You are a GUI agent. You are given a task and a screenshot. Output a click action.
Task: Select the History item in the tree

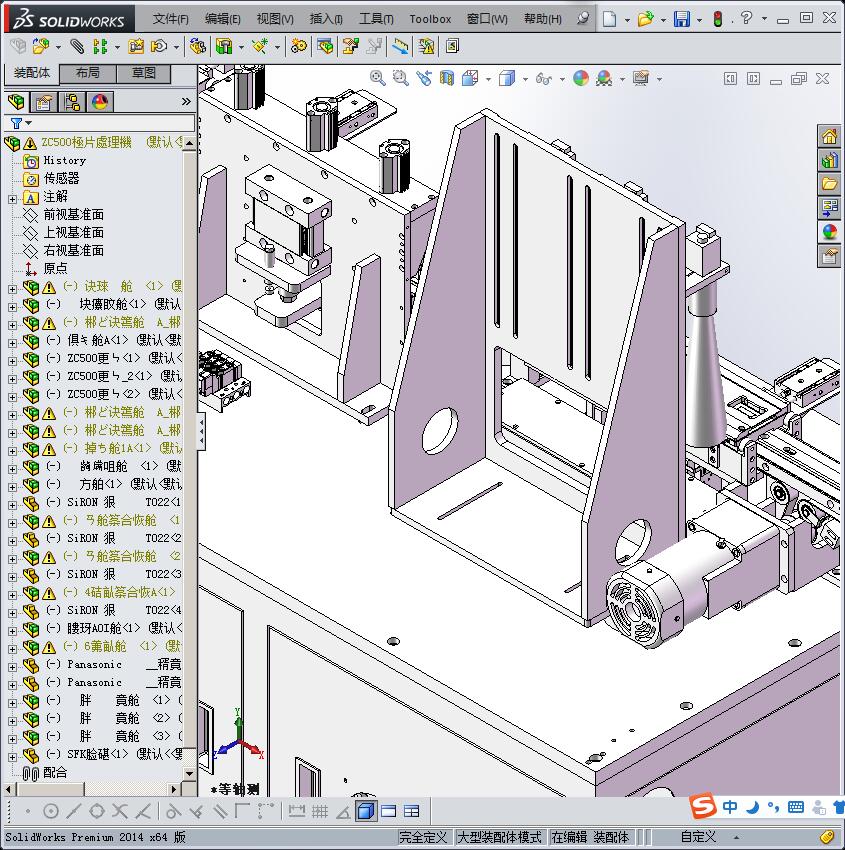(64, 160)
